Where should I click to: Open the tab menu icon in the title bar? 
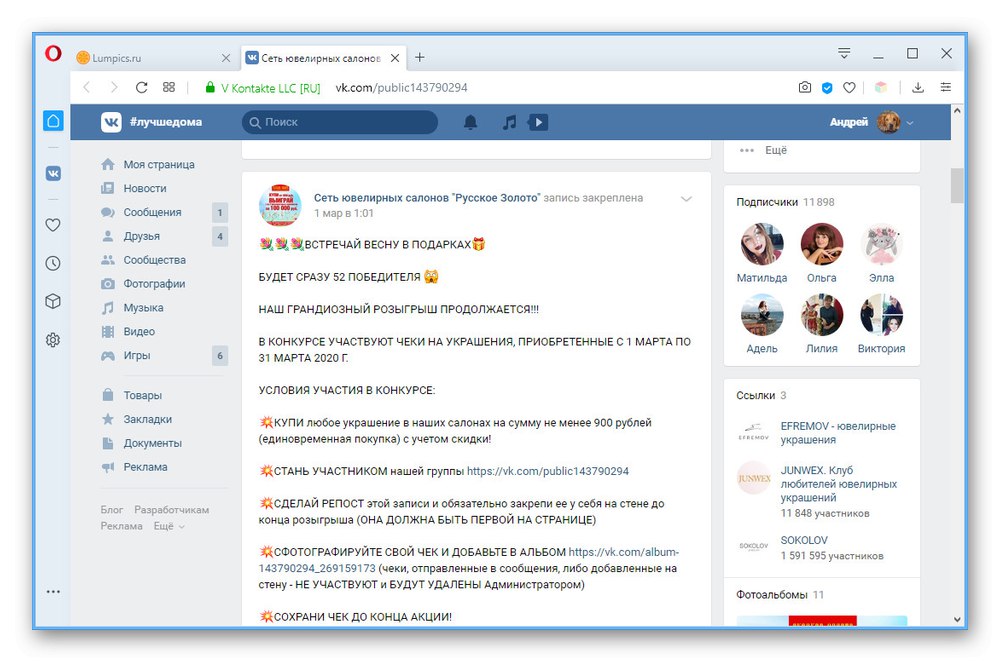tap(844, 54)
